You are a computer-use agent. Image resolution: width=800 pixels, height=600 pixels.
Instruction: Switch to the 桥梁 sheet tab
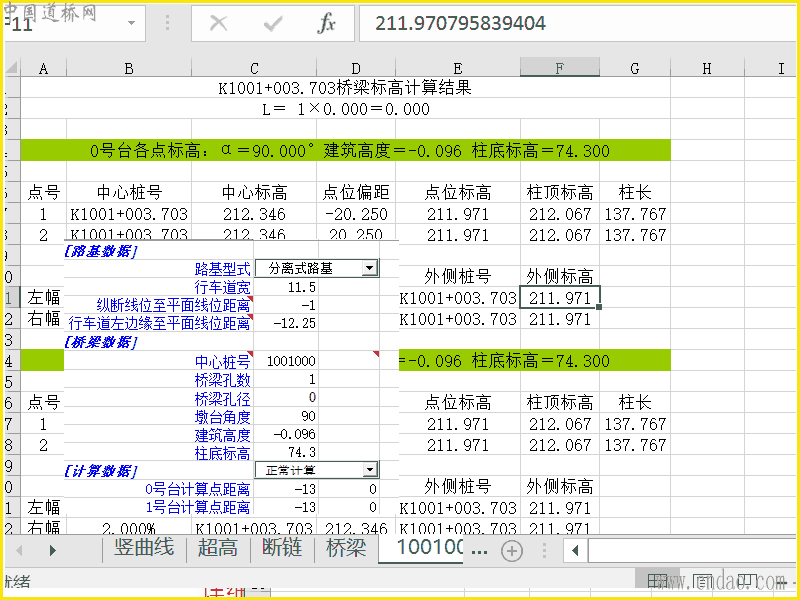tap(346, 548)
